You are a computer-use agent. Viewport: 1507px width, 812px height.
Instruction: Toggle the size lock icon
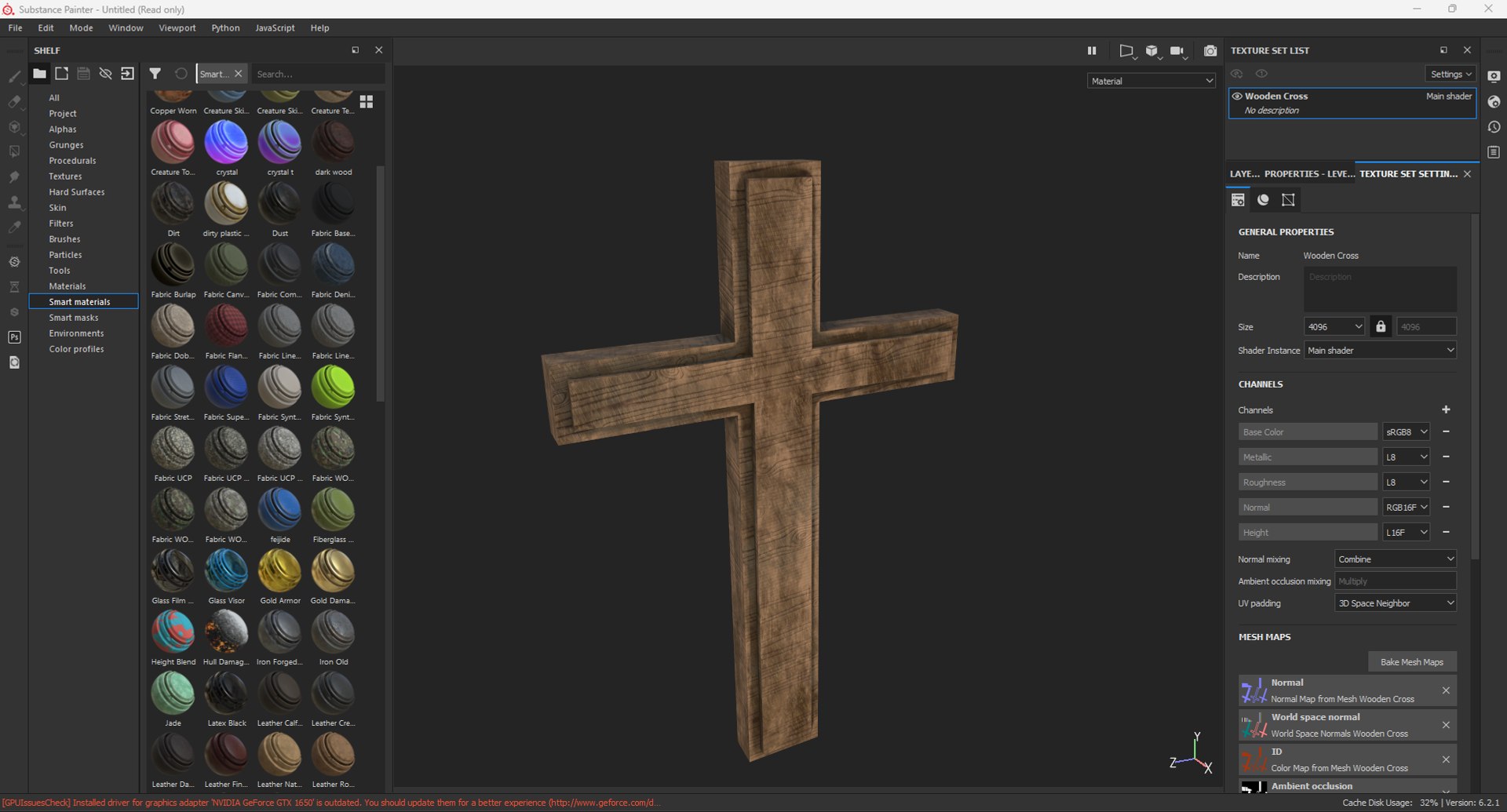[1381, 326]
